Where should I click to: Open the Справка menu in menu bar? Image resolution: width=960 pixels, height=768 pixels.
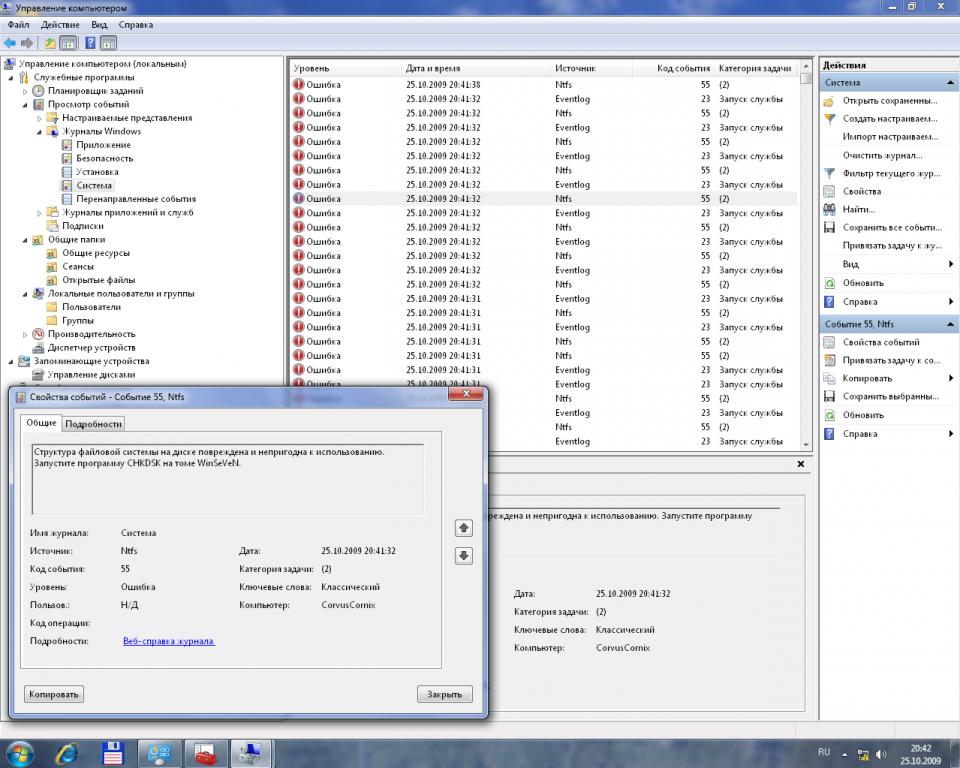[136, 24]
